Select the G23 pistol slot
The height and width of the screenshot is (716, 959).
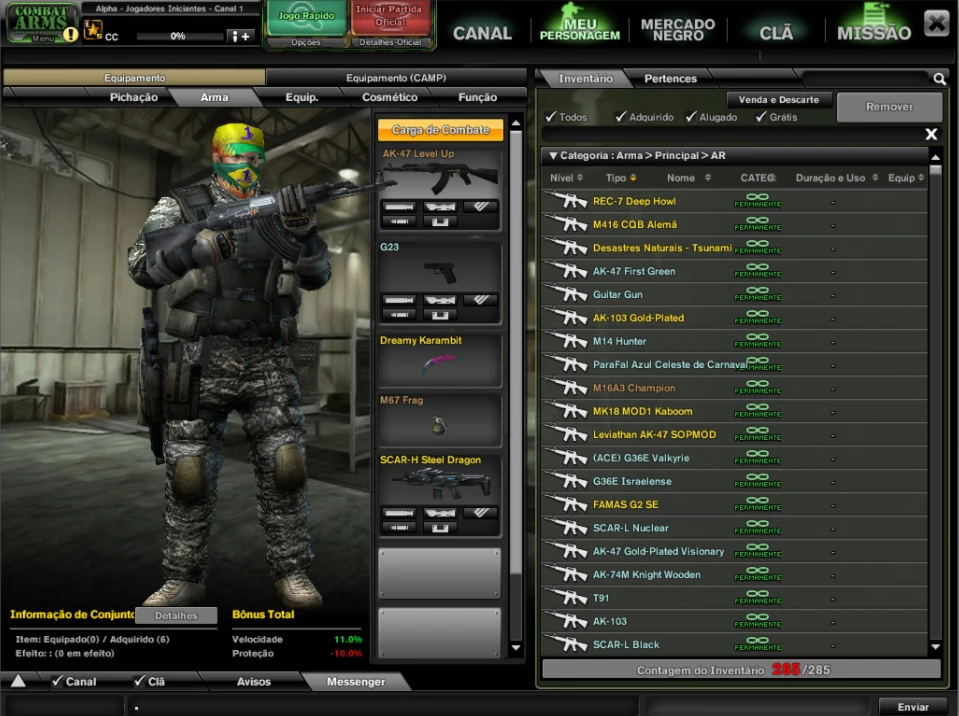(438, 272)
